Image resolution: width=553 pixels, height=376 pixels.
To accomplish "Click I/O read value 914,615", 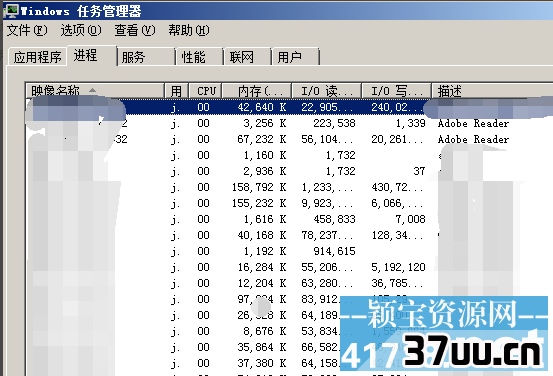I will click(x=334, y=251).
